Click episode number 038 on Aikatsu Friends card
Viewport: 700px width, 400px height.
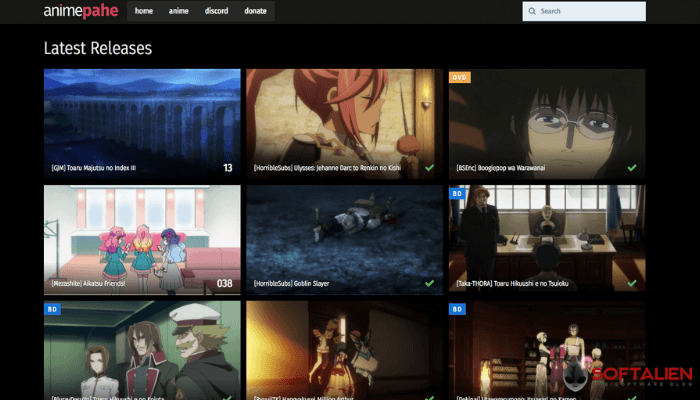tap(225, 283)
